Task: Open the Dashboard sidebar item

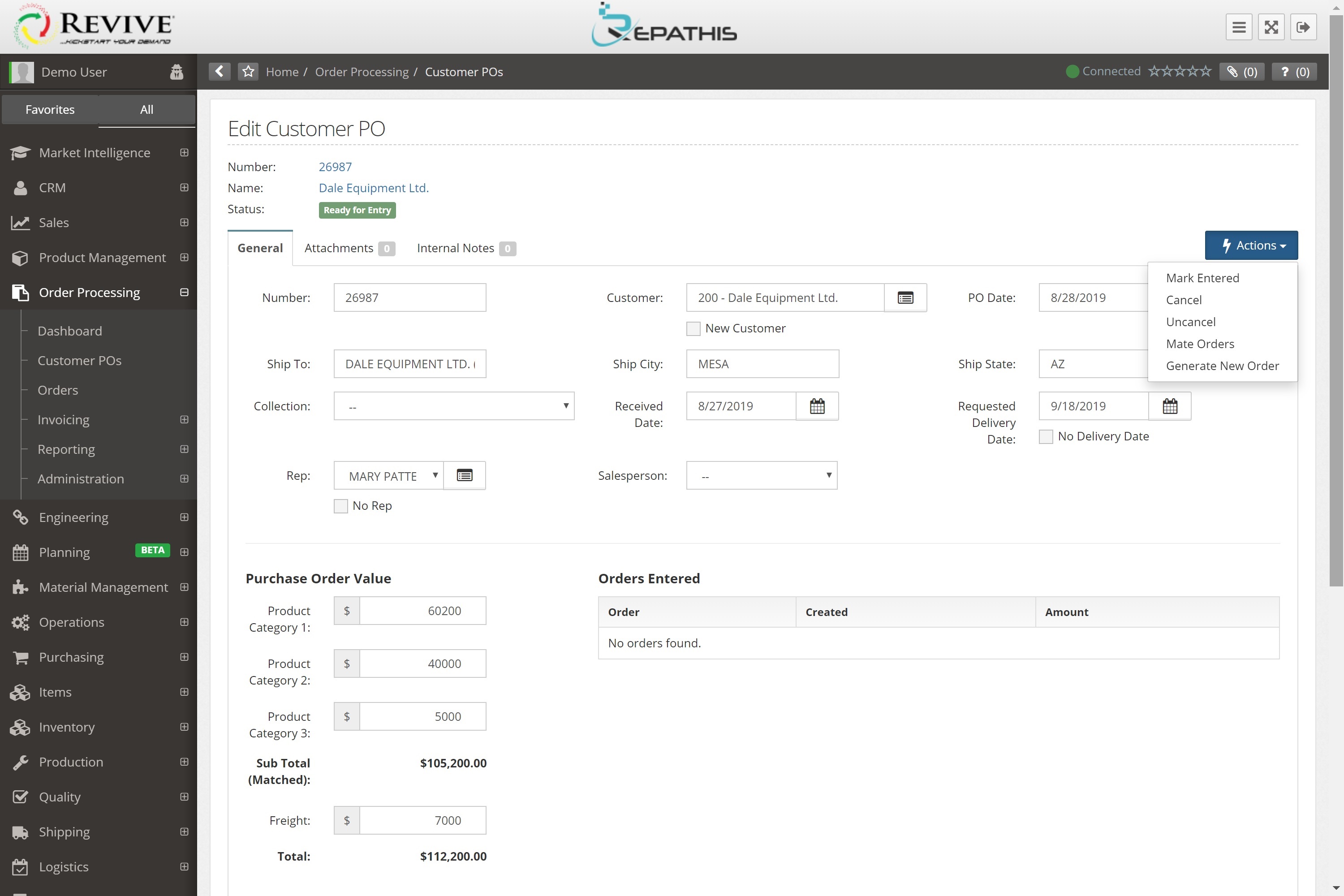Action: [70, 331]
